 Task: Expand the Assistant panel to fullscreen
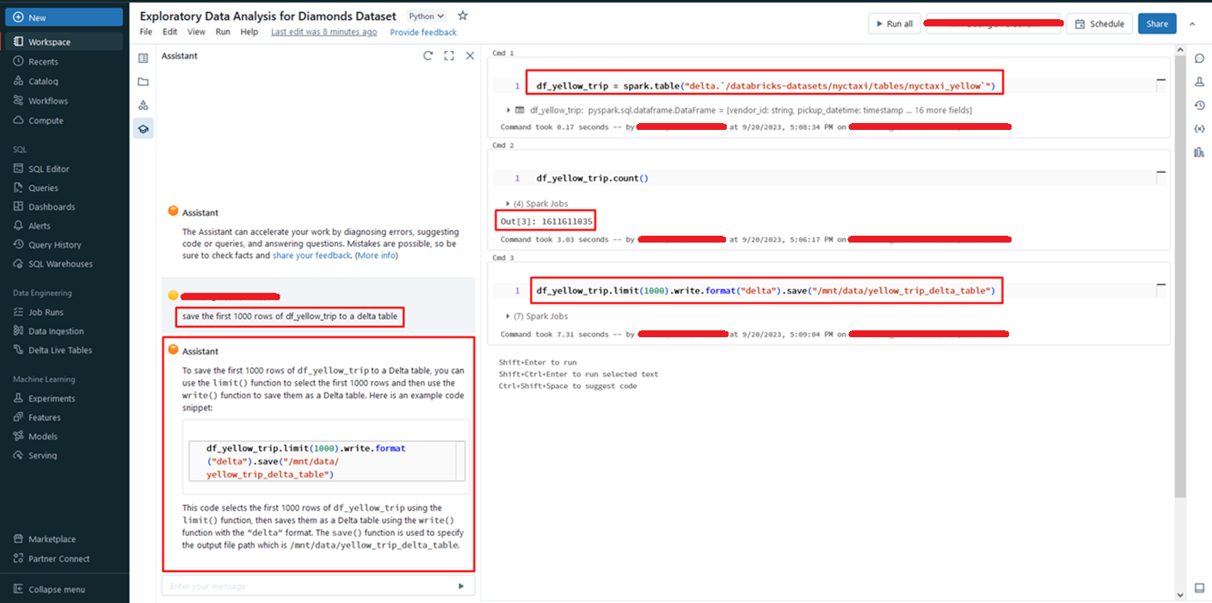449,56
